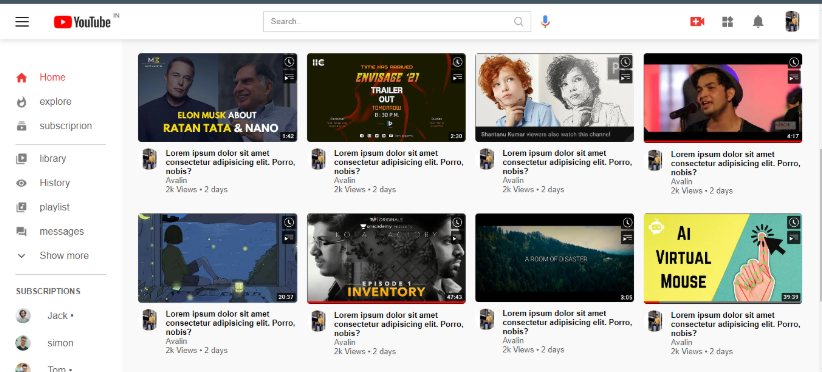Click the library icon in sidebar
The image size is (822, 372).
coord(21,158)
